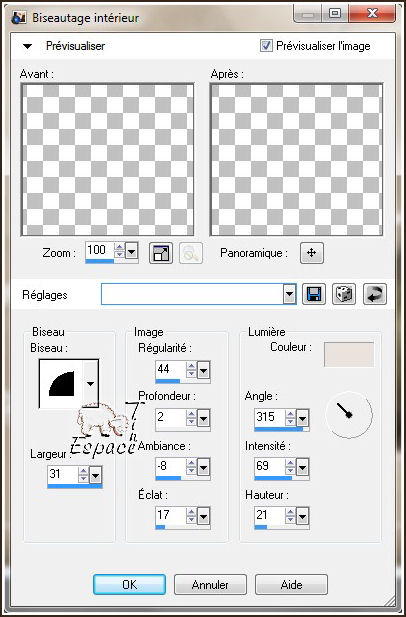Increase the Profondeur value with up arrow
The height and width of the screenshot is (617, 406).
[x=191, y=414]
